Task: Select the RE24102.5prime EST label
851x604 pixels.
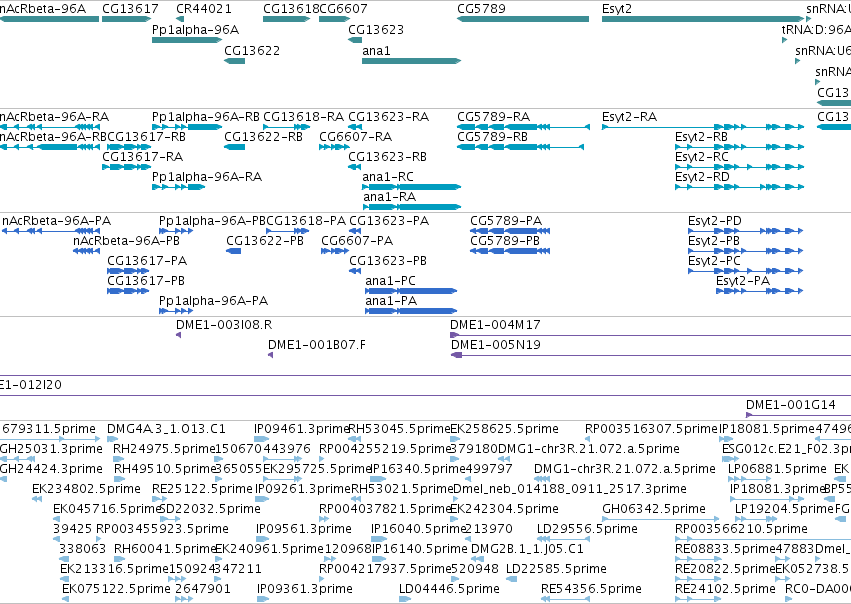Action: (725, 589)
